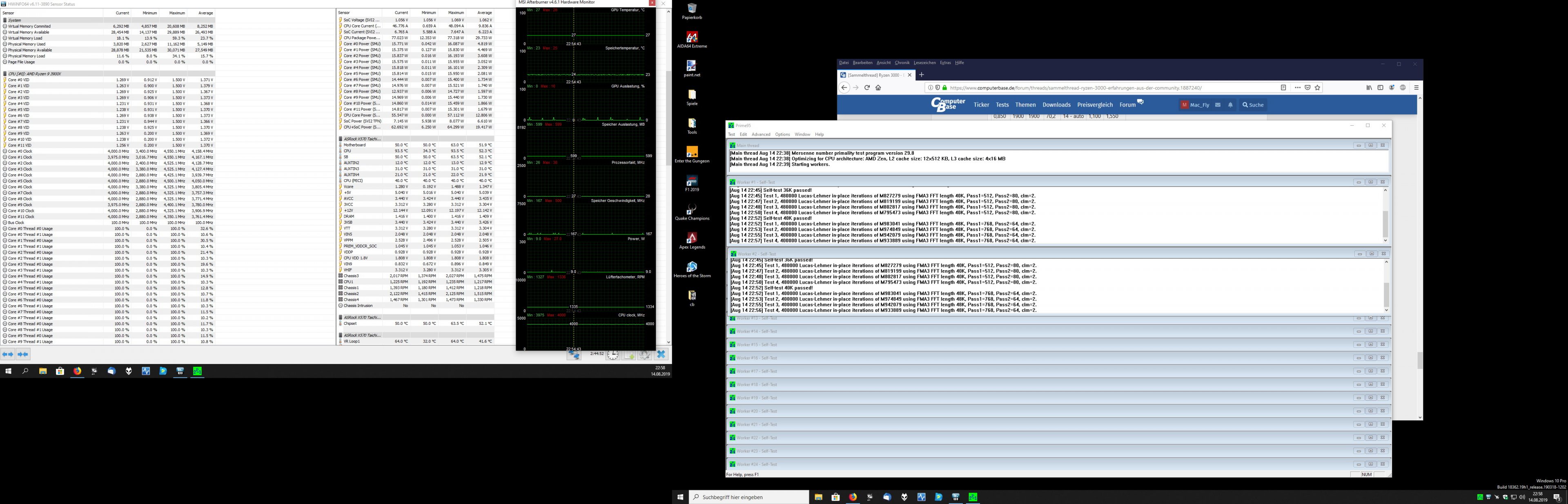Click HWiNFO expand-columns double arrow button
This screenshot has height=504, width=1568.
[8, 354]
